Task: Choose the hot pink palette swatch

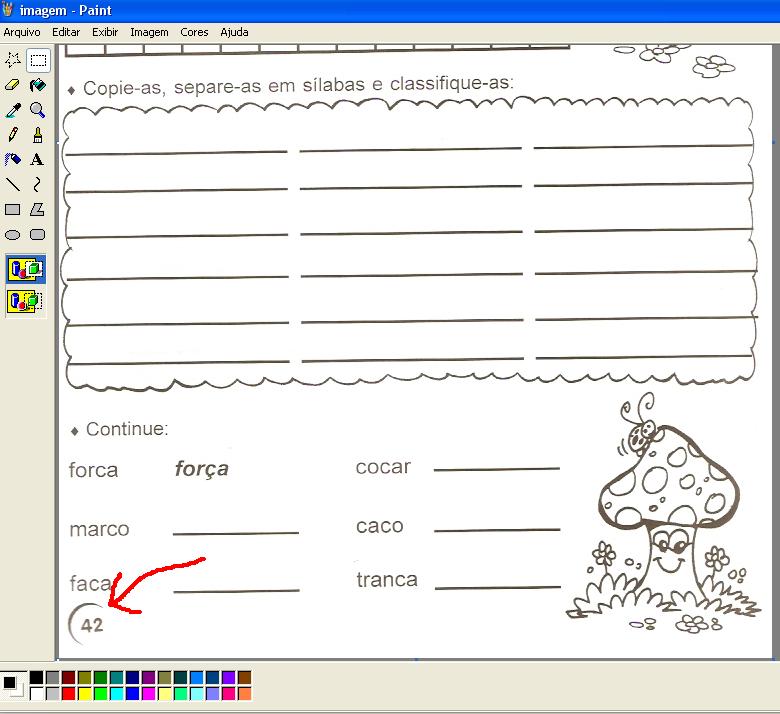Action: pyautogui.click(x=228, y=693)
